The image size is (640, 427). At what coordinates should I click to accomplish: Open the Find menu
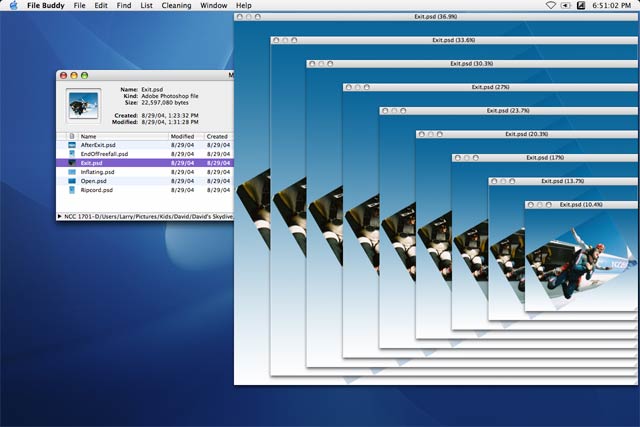click(x=124, y=5)
